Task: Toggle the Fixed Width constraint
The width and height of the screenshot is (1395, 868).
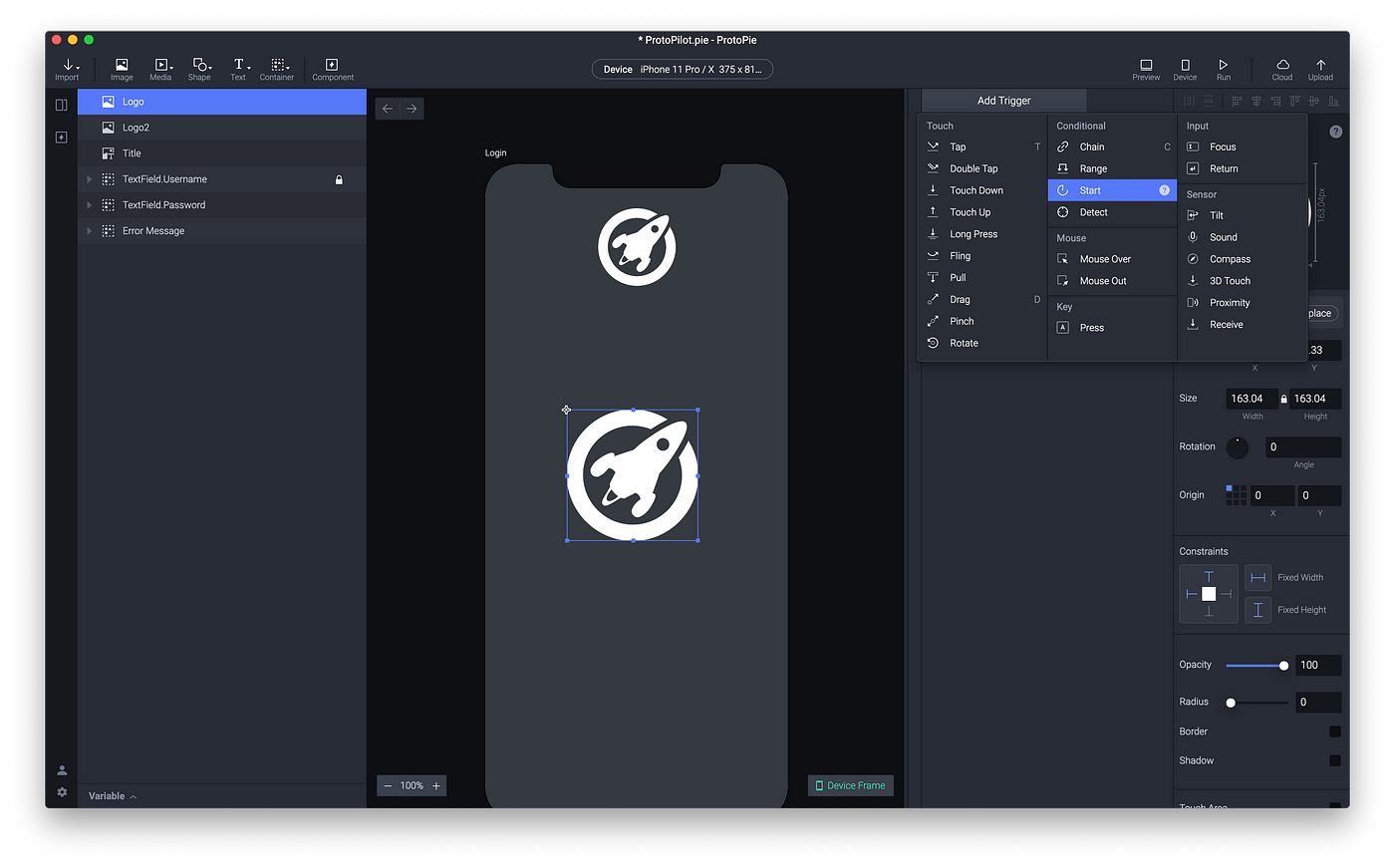Action: [1257, 578]
